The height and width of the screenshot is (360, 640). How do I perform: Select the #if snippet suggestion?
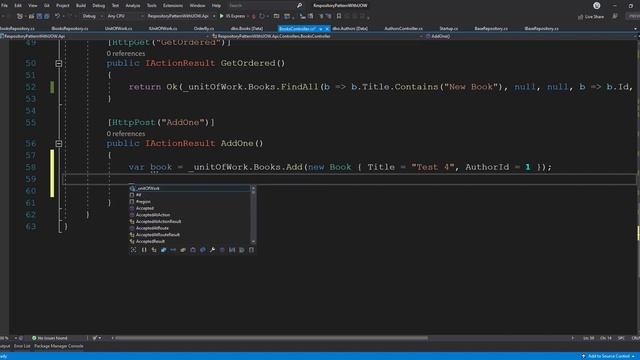(x=190, y=195)
